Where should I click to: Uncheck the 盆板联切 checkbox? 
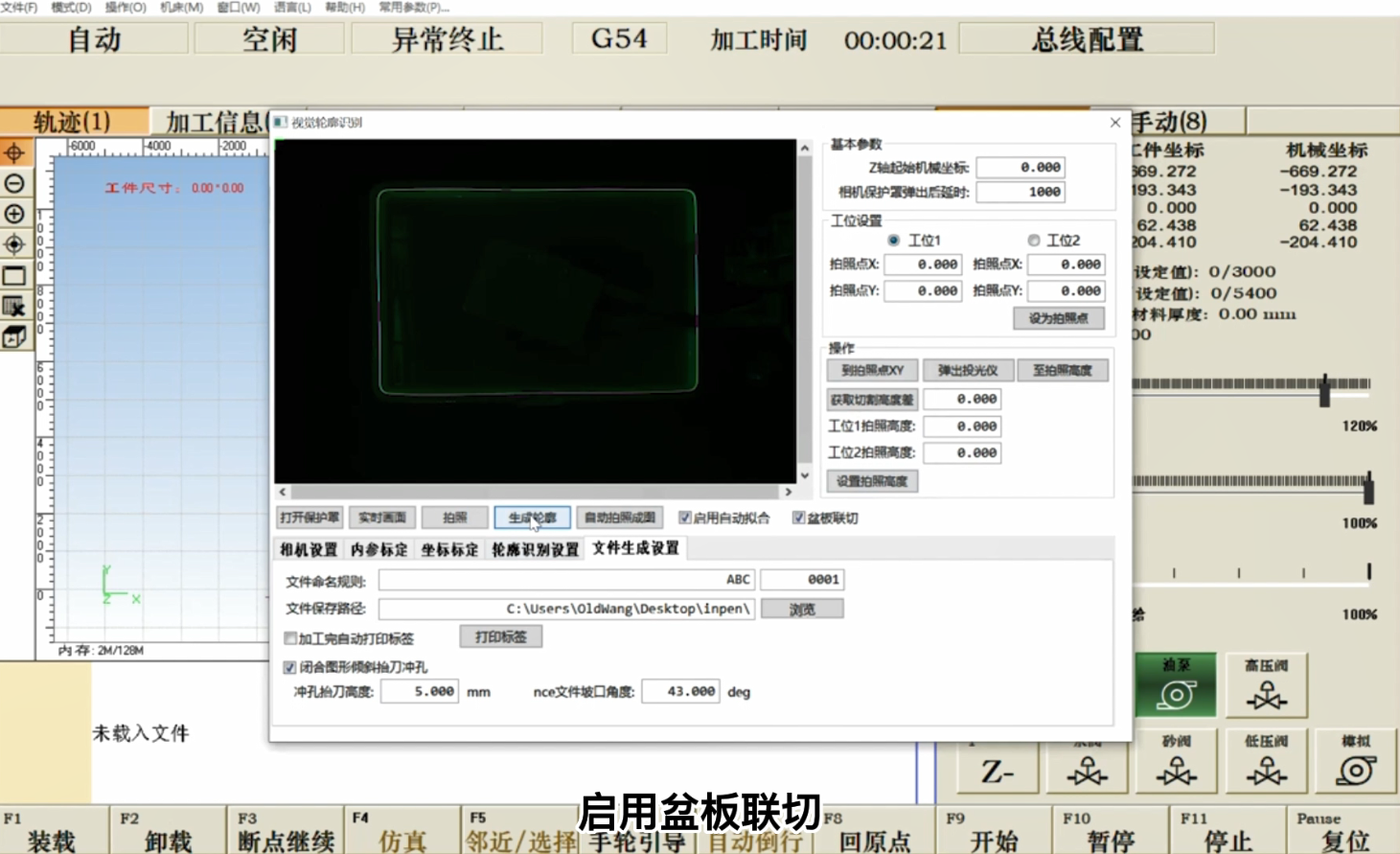pyautogui.click(x=798, y=519)
